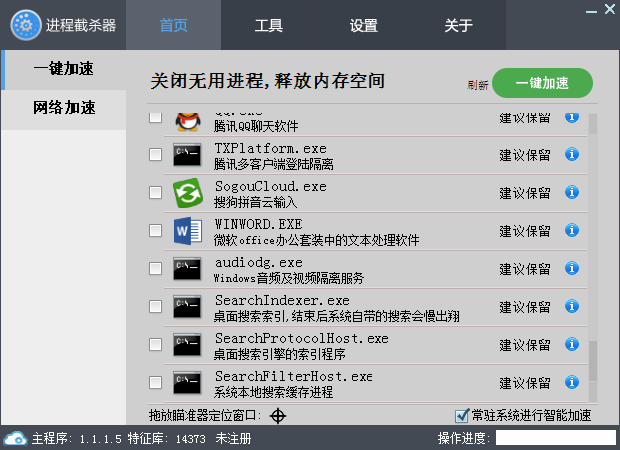Click 建议保留 label for WINWORD.EXE

[x=525, y=231]
